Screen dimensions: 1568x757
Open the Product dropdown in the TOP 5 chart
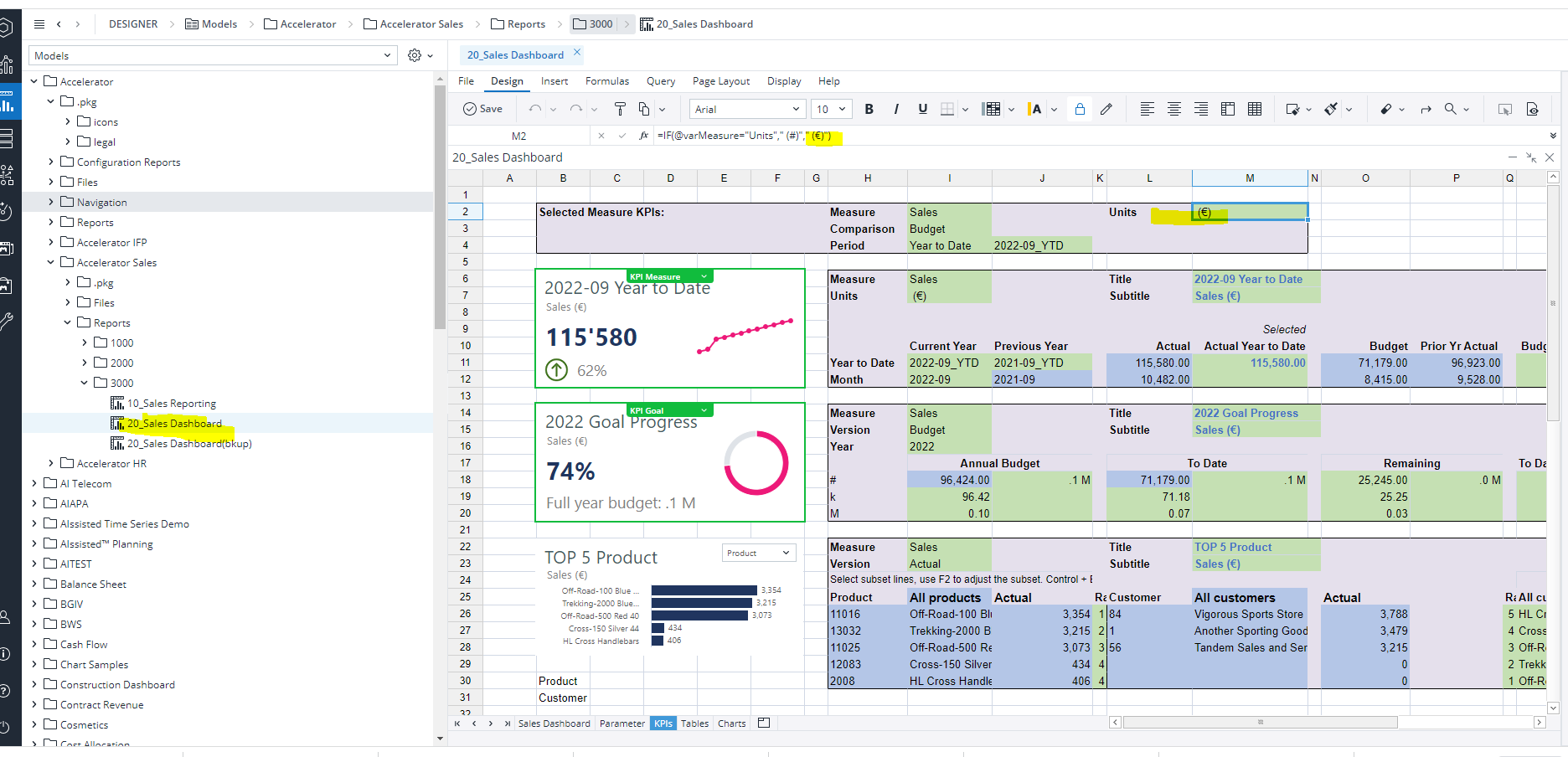(x=759, y=553)
